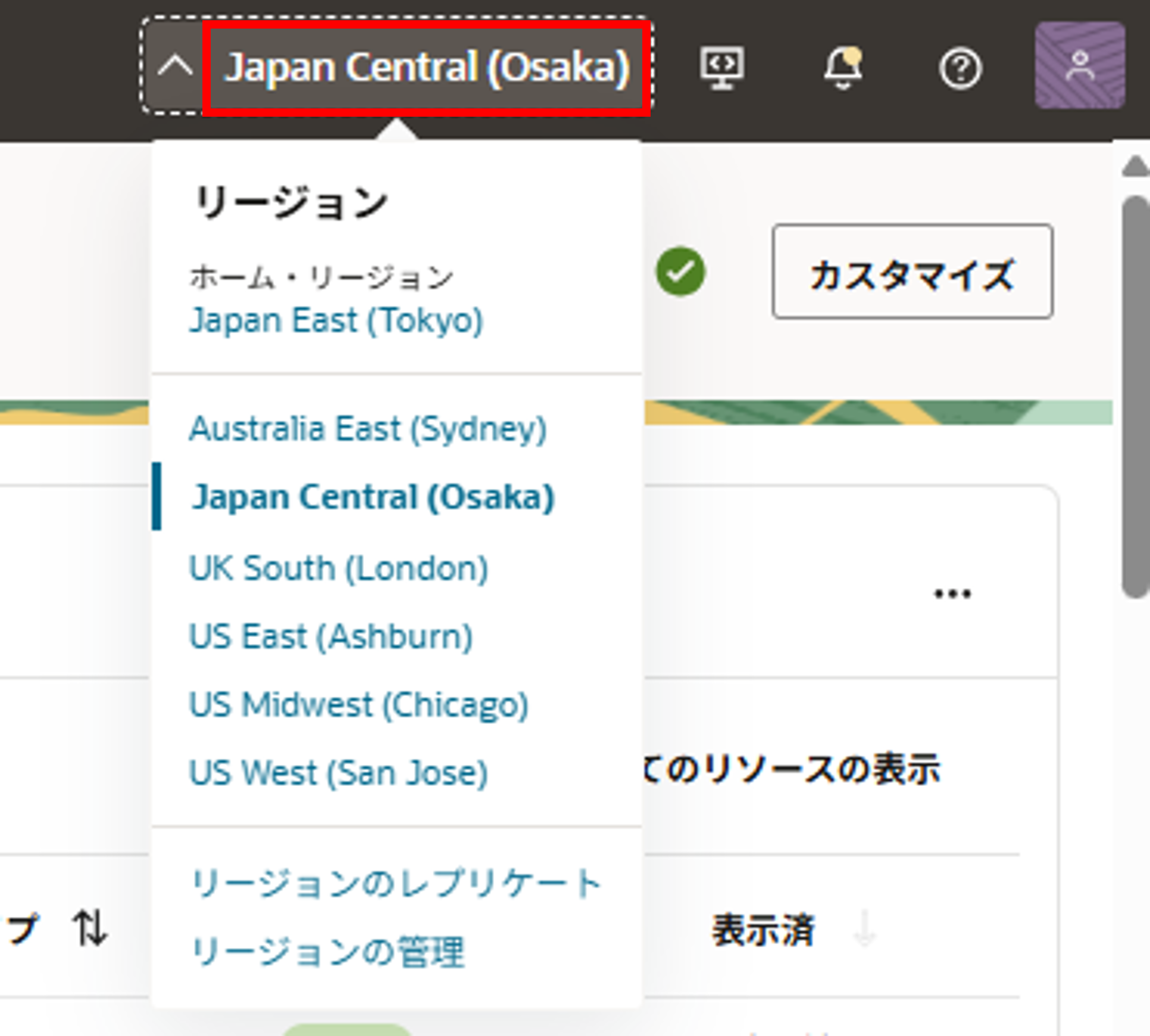Image resolution: width=1150 pixels, height=1036 pixels.
Task: Open リージョンのレプリケート link
Action: pyautogui.click(x=395, y=883)
